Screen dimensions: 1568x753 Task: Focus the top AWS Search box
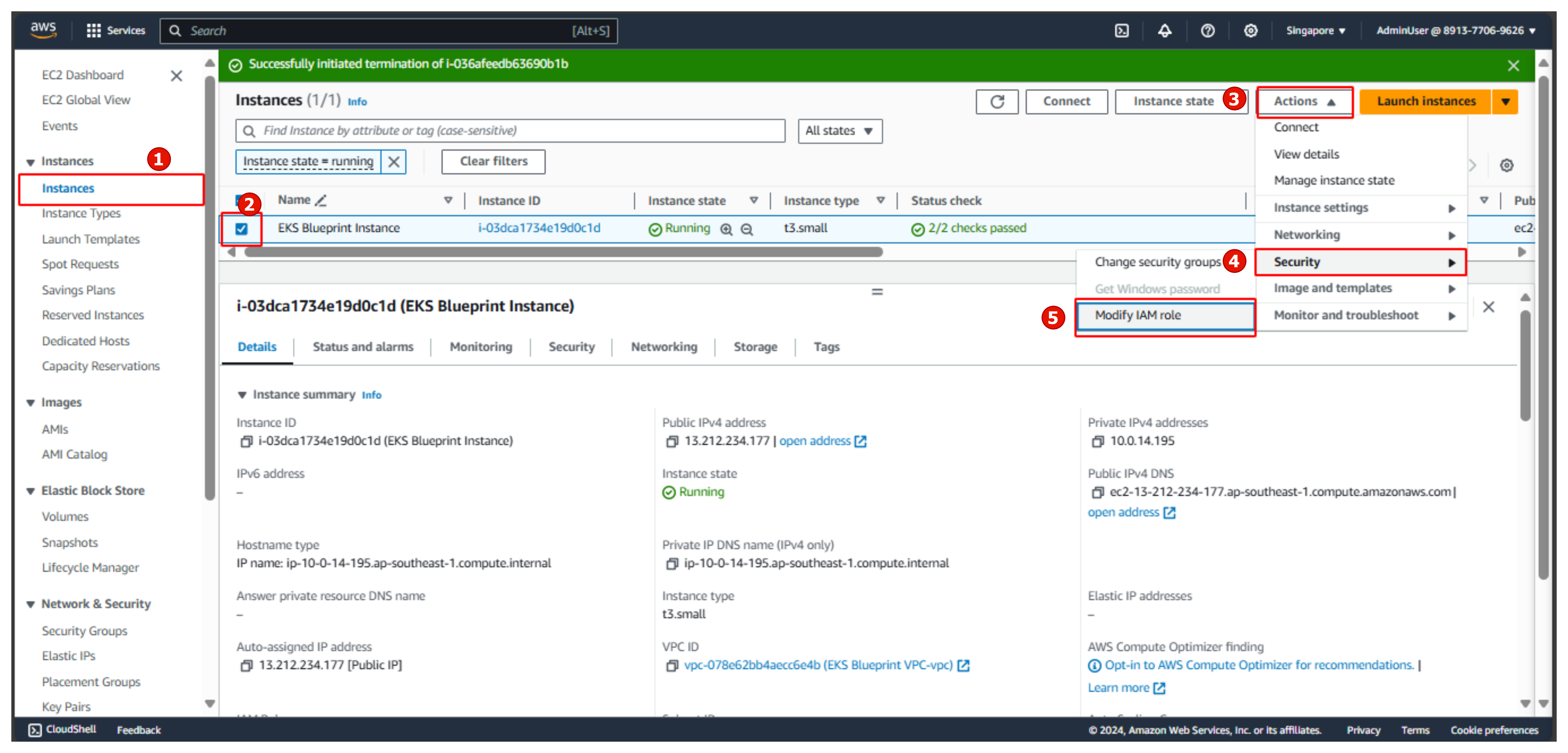click(x=388, y=31)
